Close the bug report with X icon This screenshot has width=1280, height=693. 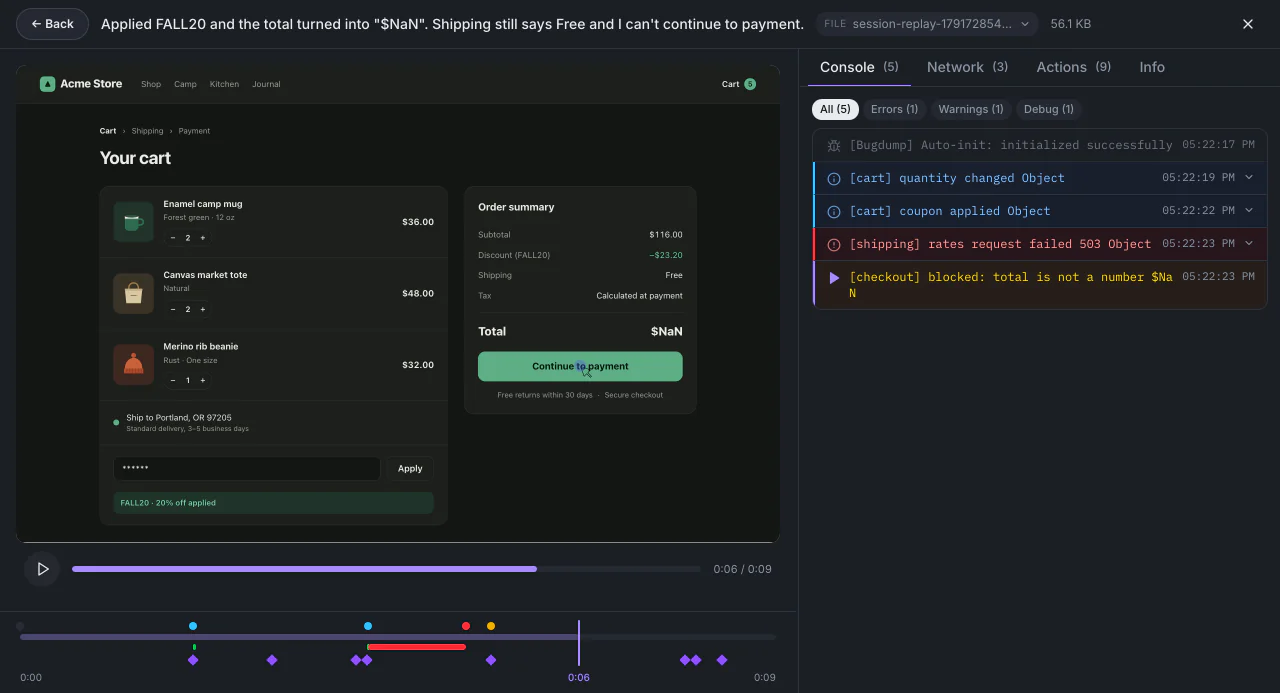tap(1248, 24)
